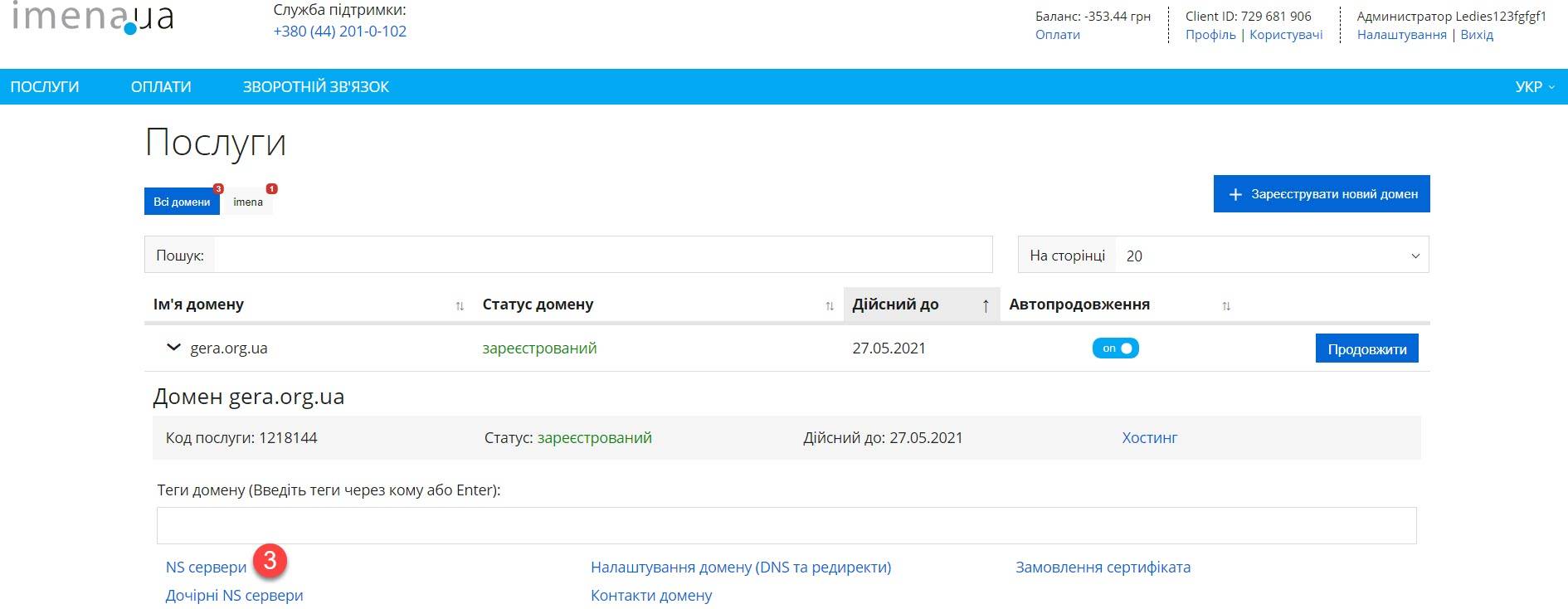
Task: Focus the domain tags input field
Action: click(786, 526)
